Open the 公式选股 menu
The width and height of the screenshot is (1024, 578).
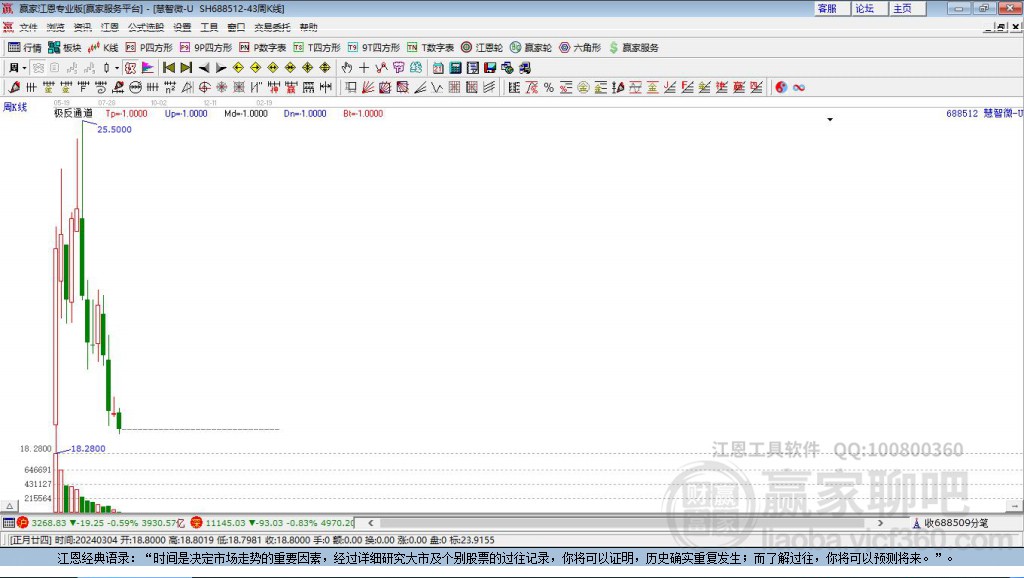click(x=146, y=27)
